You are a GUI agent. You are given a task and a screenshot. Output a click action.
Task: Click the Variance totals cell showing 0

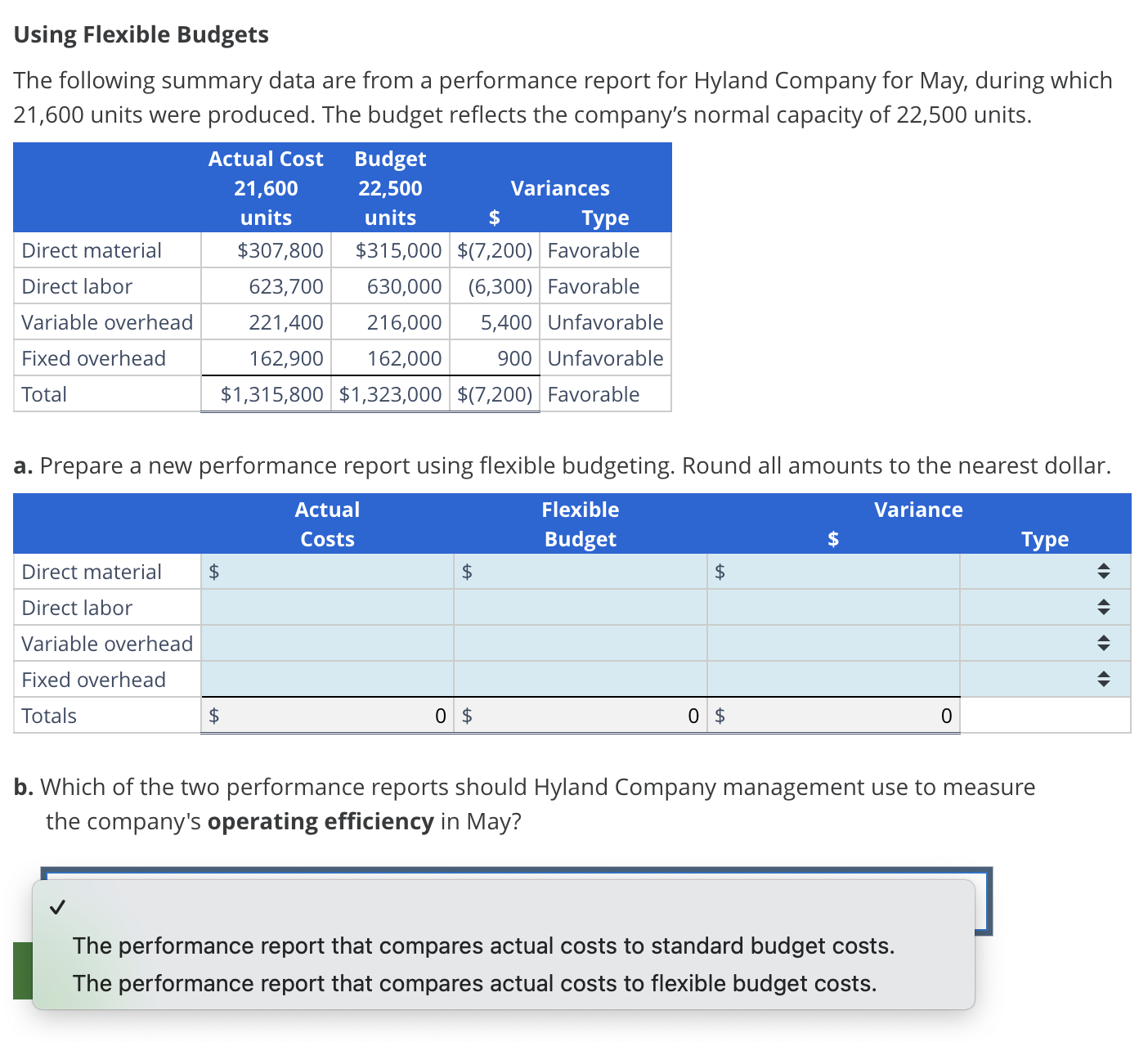(832, 715)
